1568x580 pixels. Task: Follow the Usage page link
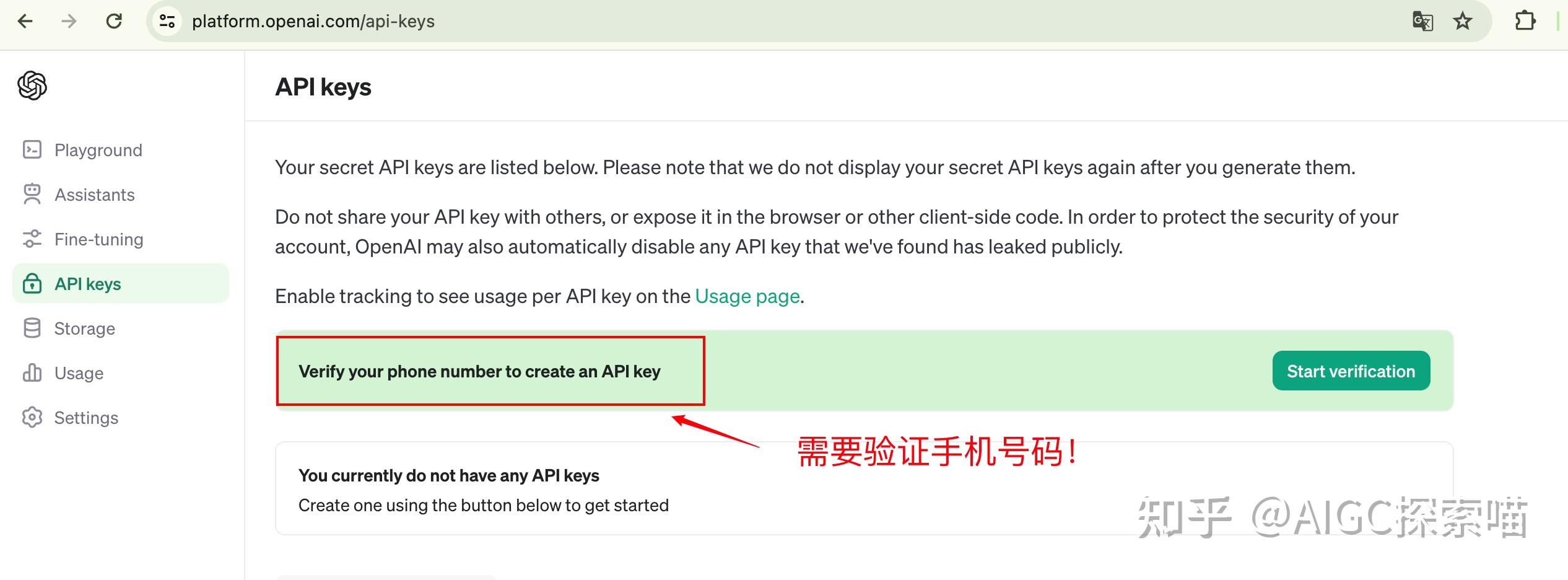pos(747,296)
